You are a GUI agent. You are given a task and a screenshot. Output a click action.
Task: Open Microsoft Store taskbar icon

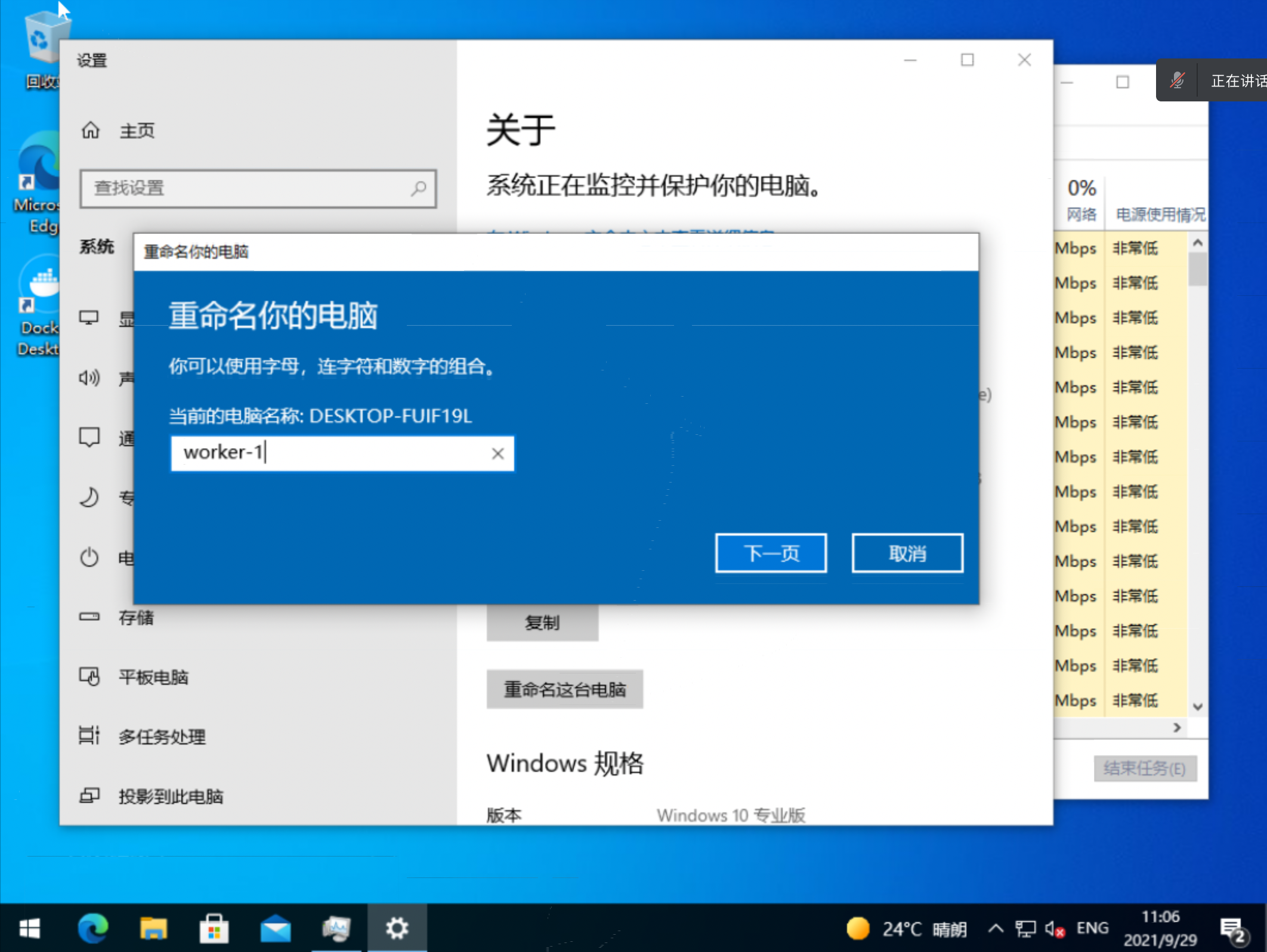(214, 929)
